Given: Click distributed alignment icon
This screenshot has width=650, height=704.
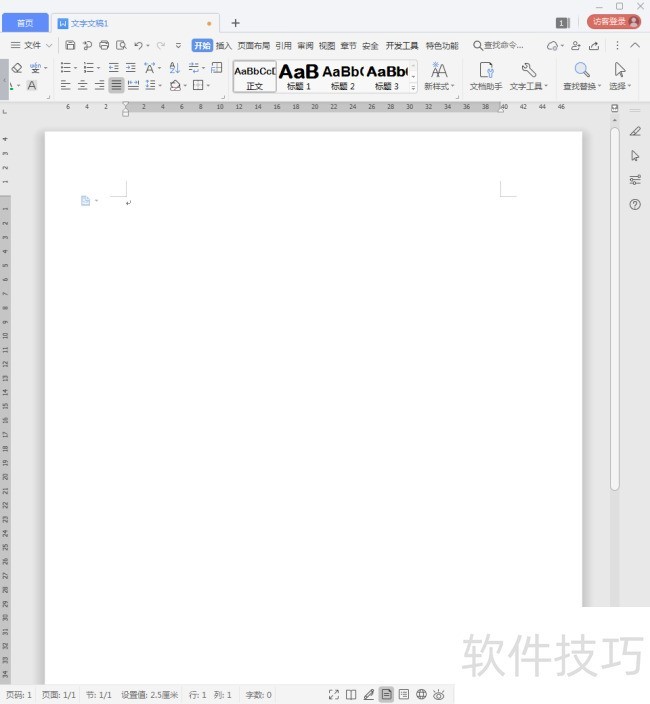Looking at the screenshot, I should [133, 85].
